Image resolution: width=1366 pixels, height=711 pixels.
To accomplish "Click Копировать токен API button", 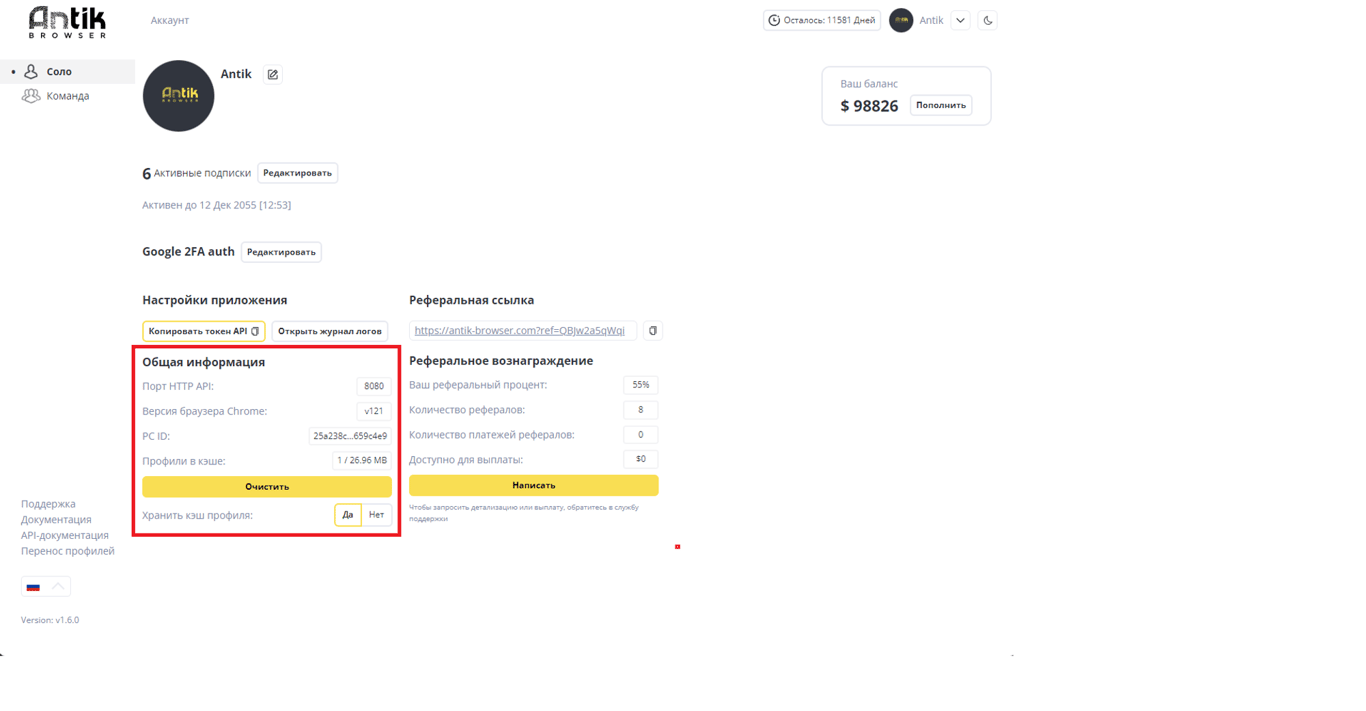I will (204, 331).
